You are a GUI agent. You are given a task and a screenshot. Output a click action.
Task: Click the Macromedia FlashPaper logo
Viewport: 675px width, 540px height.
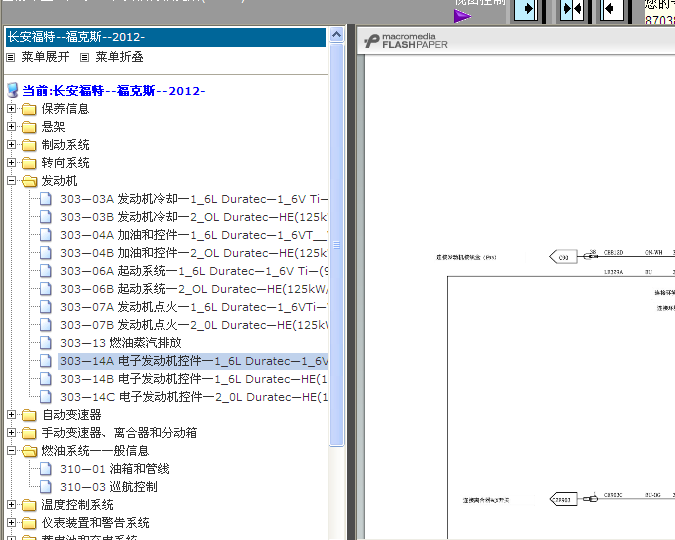[406, 41]
